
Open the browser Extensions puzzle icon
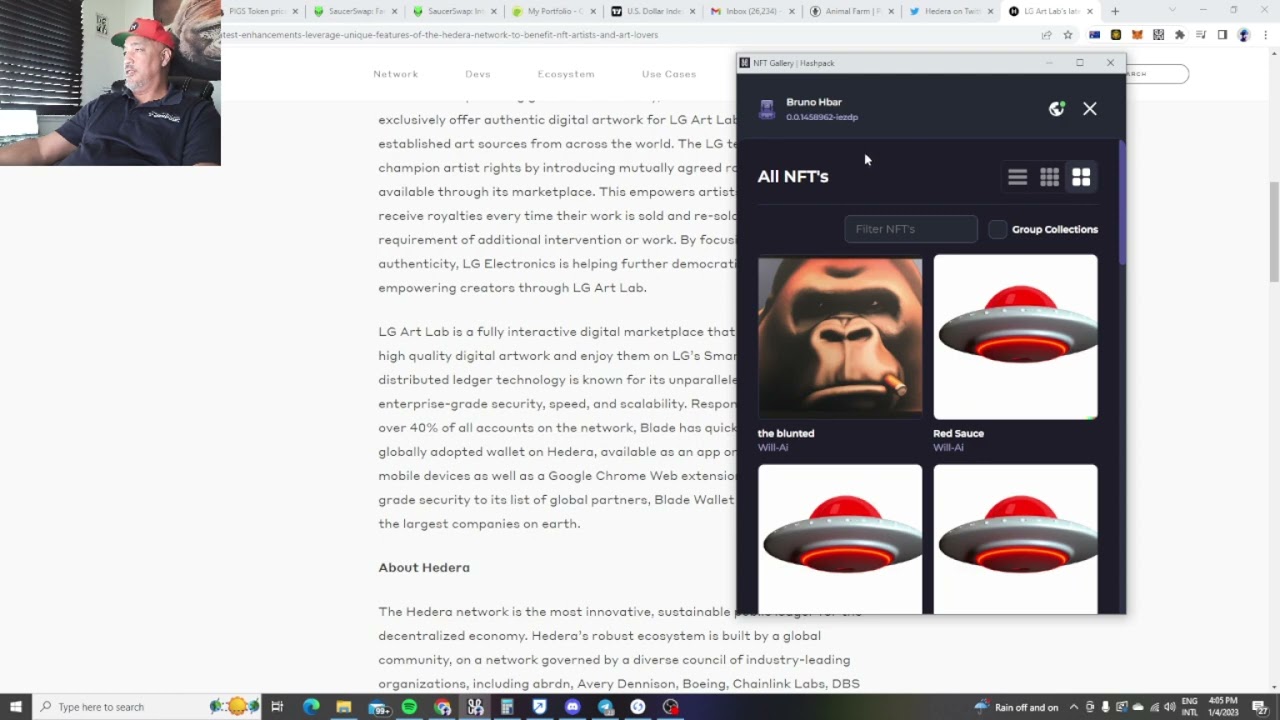(x=1180, y=35)
